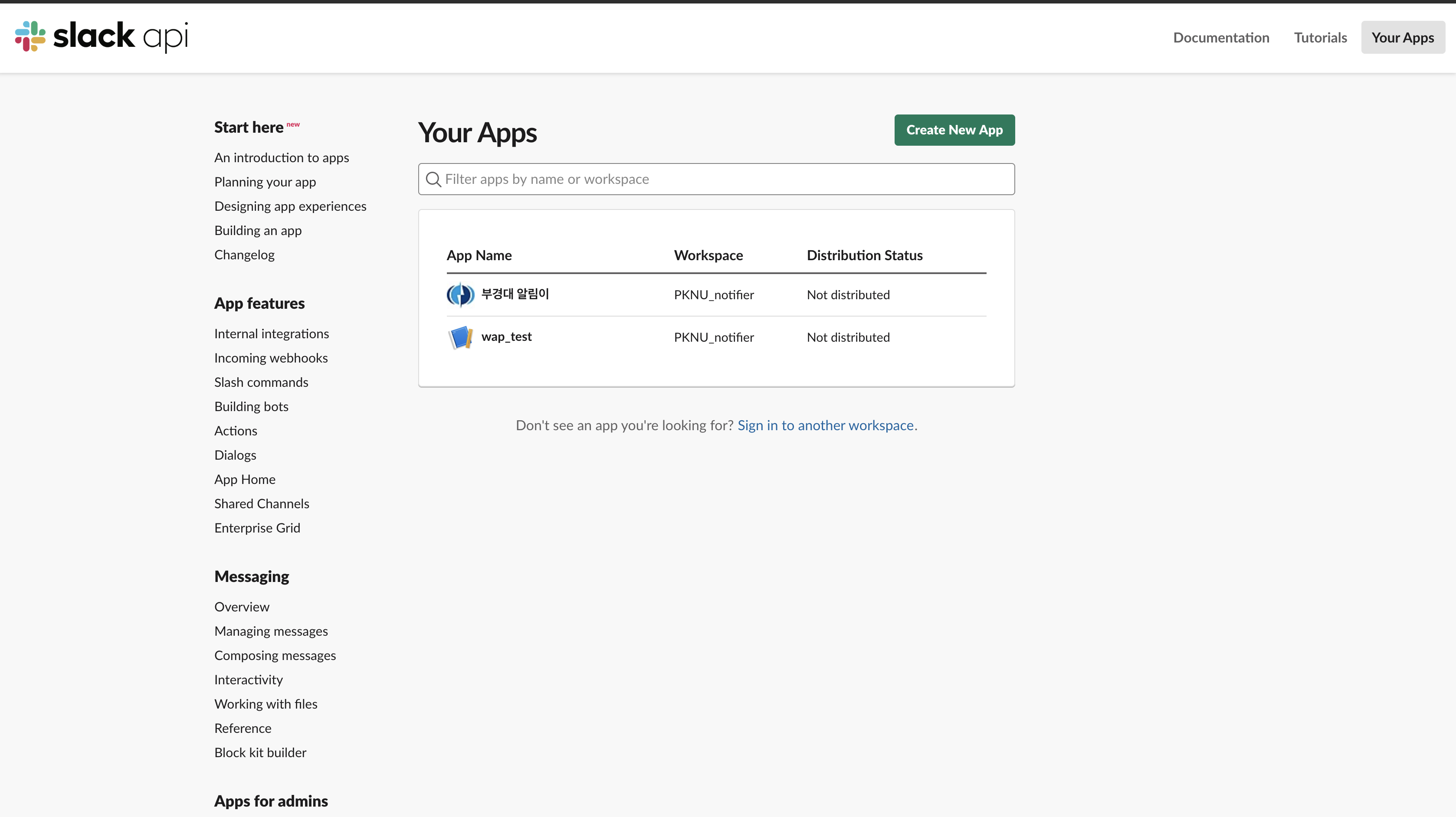
Task: Open the Composing messages page
Action: click(275, 655)
